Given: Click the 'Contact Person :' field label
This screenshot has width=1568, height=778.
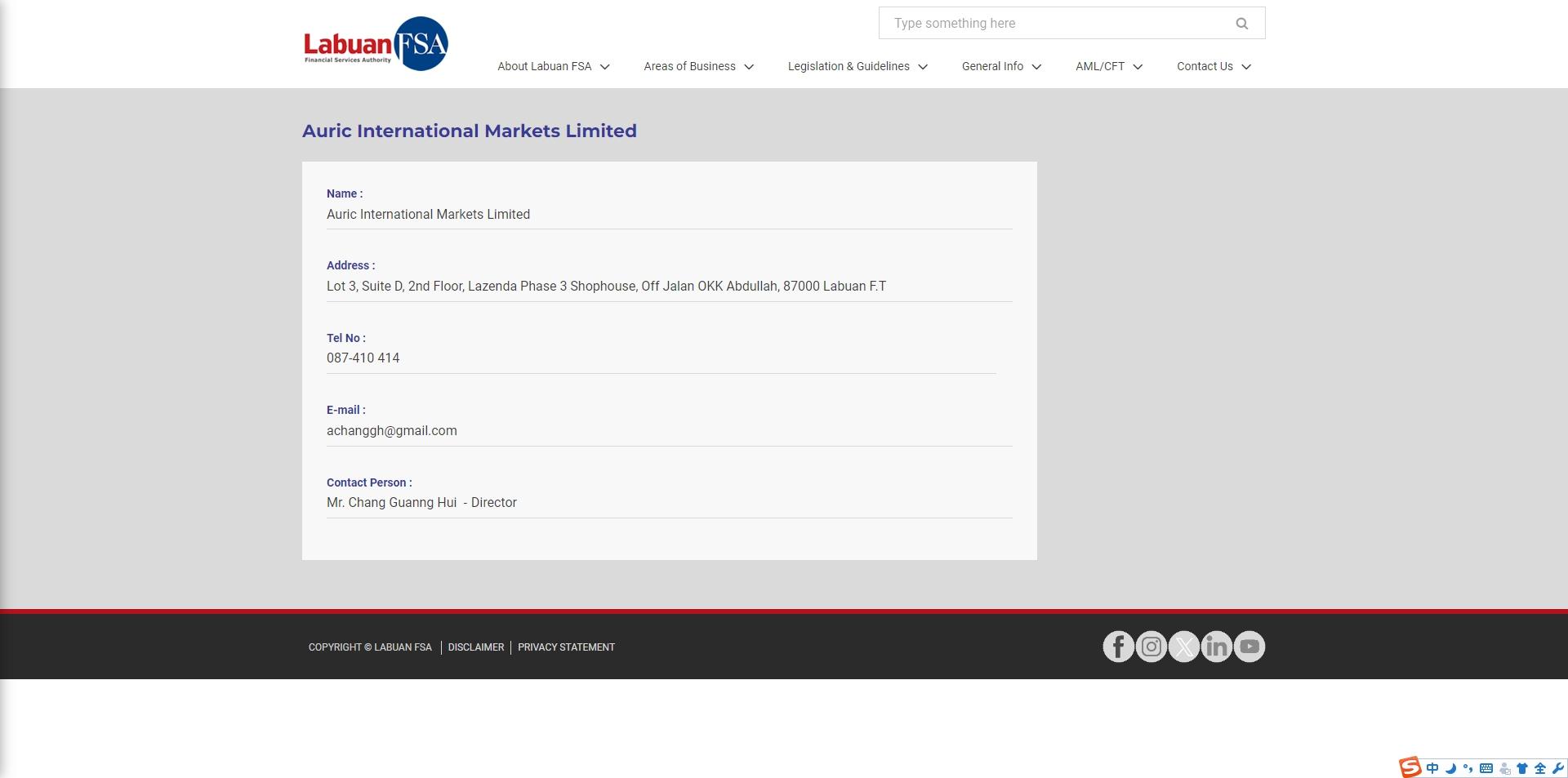Looking at the screenshot, I should (x=369, y=482).
